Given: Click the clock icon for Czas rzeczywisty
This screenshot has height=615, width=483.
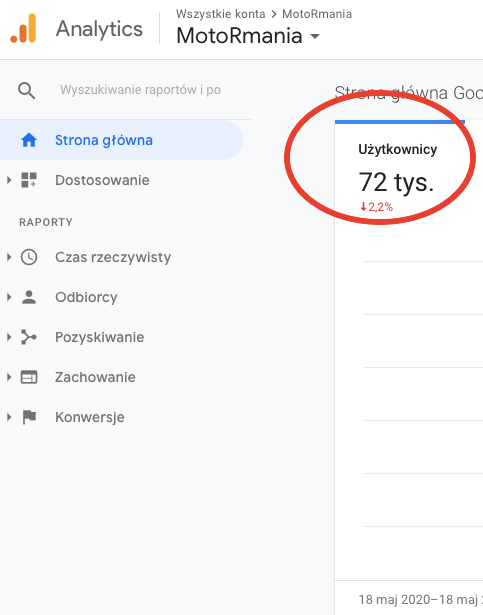Looking at the screenshot, I should 29,257.
